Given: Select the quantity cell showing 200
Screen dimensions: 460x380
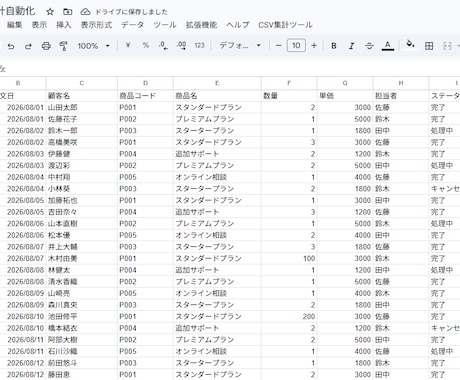Looking at the screenshot, I should (x=289, y=316).
